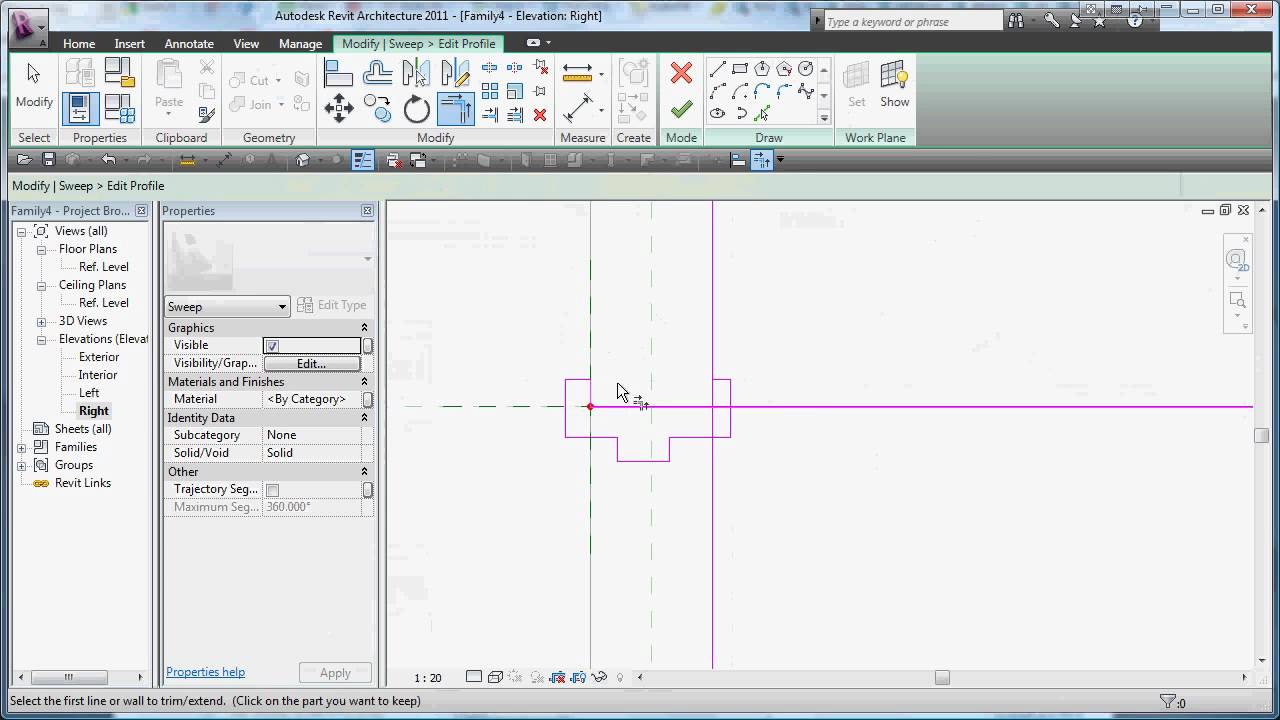
Task: Close the Properties palette
Action: pos(367,211)
